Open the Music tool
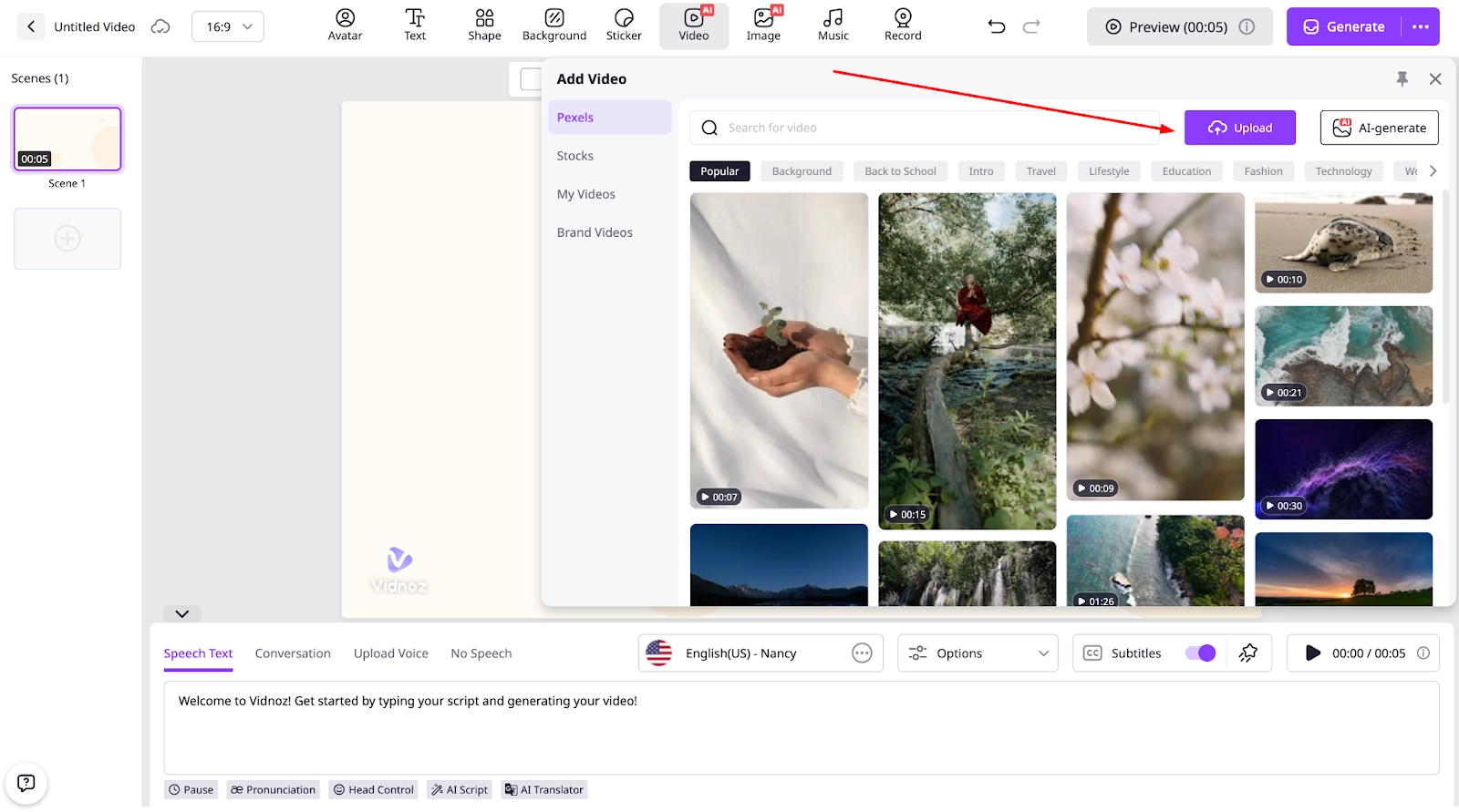Image resolution: width=1459 pixels, height=812 pixels. pyautogui.click(x=833, y=26)
